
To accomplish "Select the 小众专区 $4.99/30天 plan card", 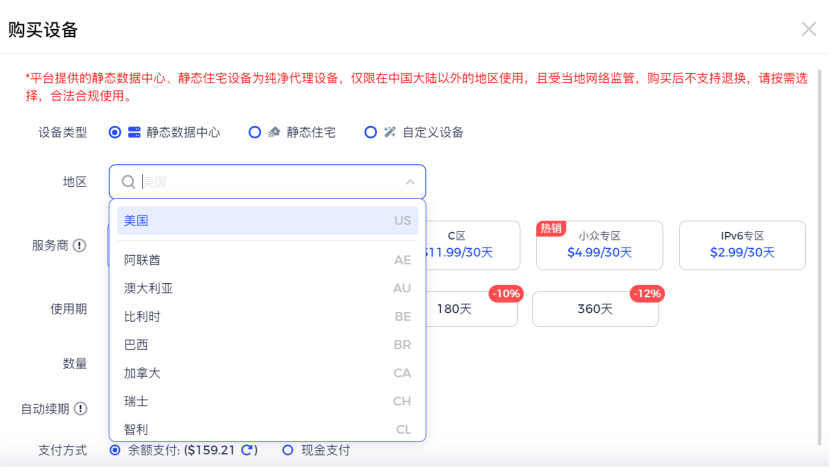I will (599, 245).
